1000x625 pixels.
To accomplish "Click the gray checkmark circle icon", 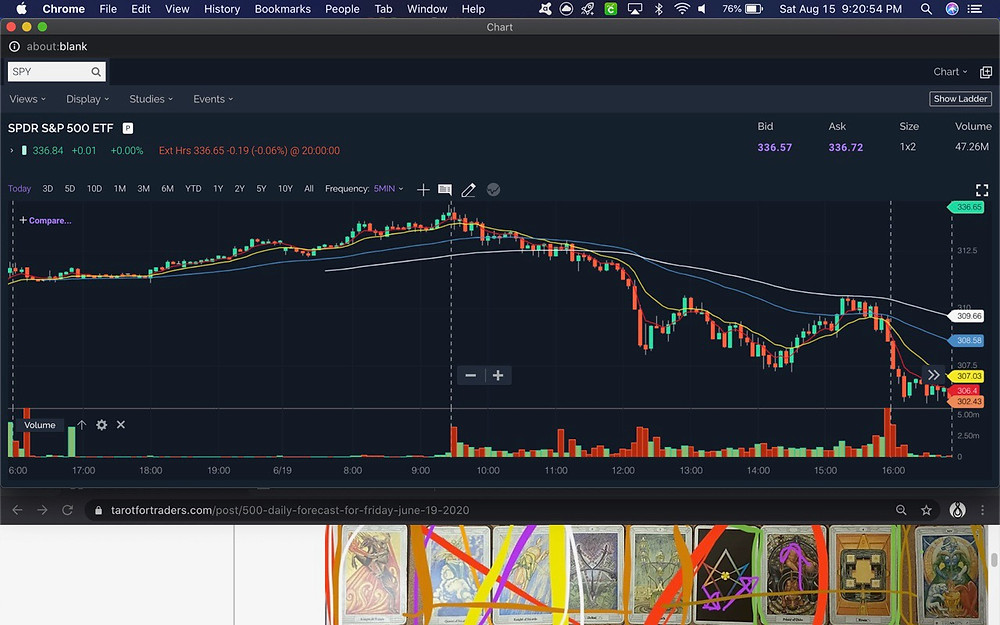I will click(493, 189).
